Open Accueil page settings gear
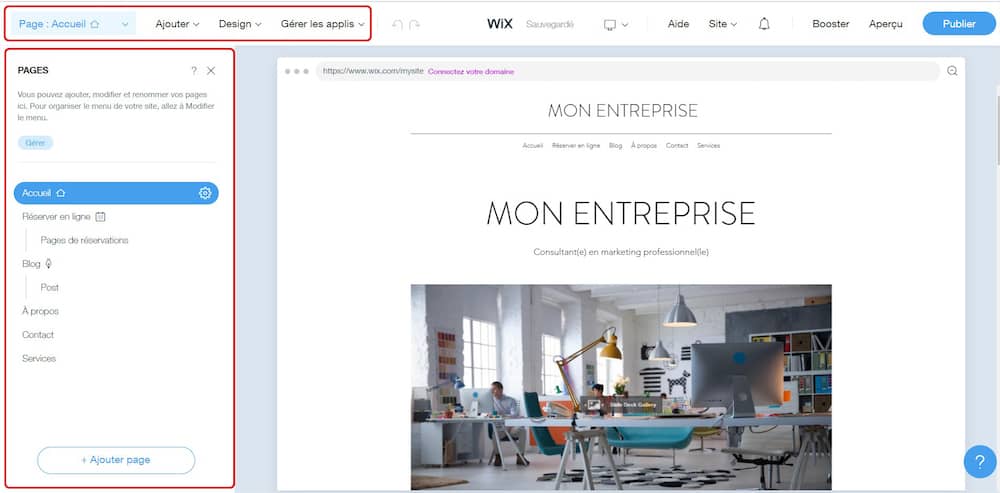1000x493 pixels. point(205,193)
